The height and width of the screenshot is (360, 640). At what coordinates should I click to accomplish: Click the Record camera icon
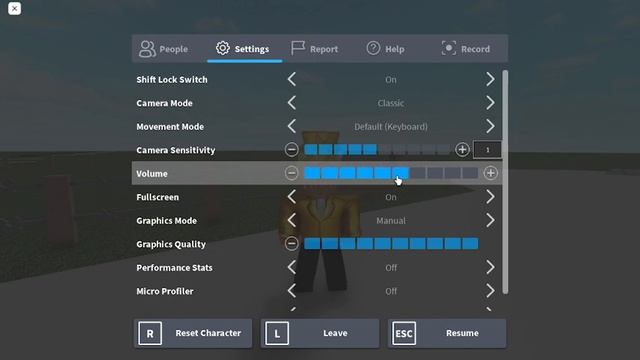pos(449,48)
